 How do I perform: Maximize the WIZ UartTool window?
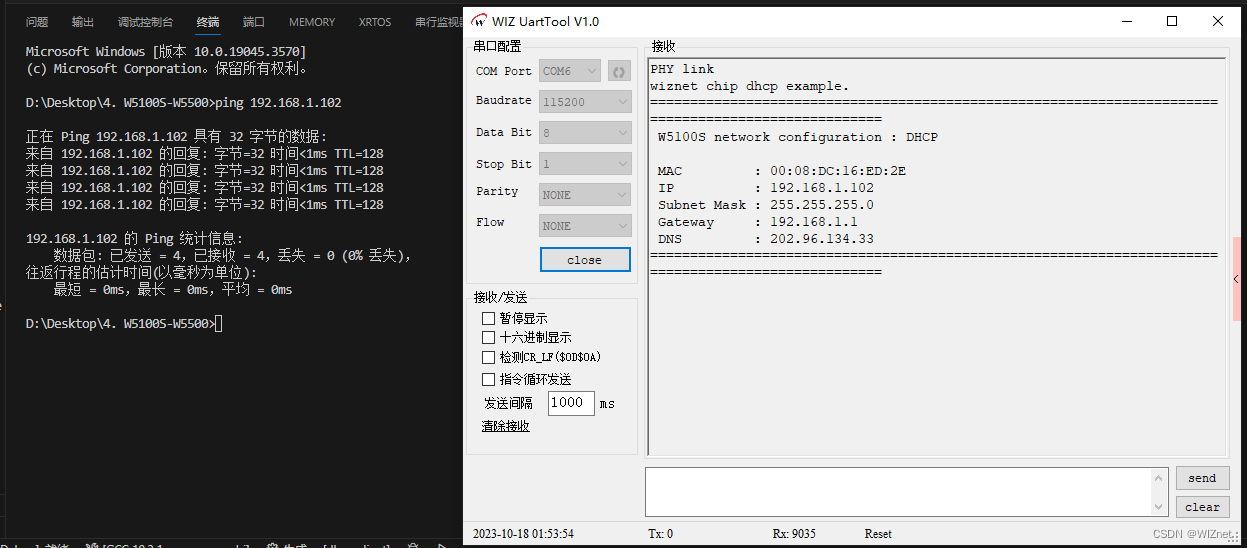(1172, 21)
